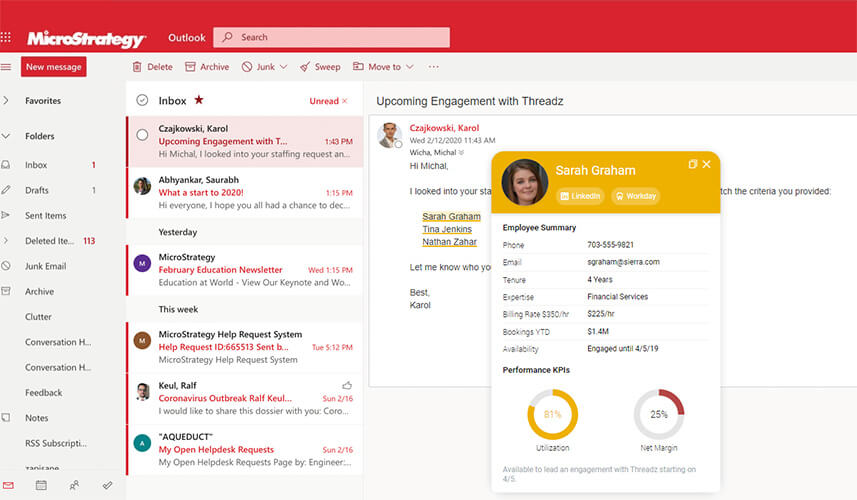The height and width of the screenshot is (500, 857).
Task: Click the thumbs-up icon on Keul email
Action: (347, 384)
